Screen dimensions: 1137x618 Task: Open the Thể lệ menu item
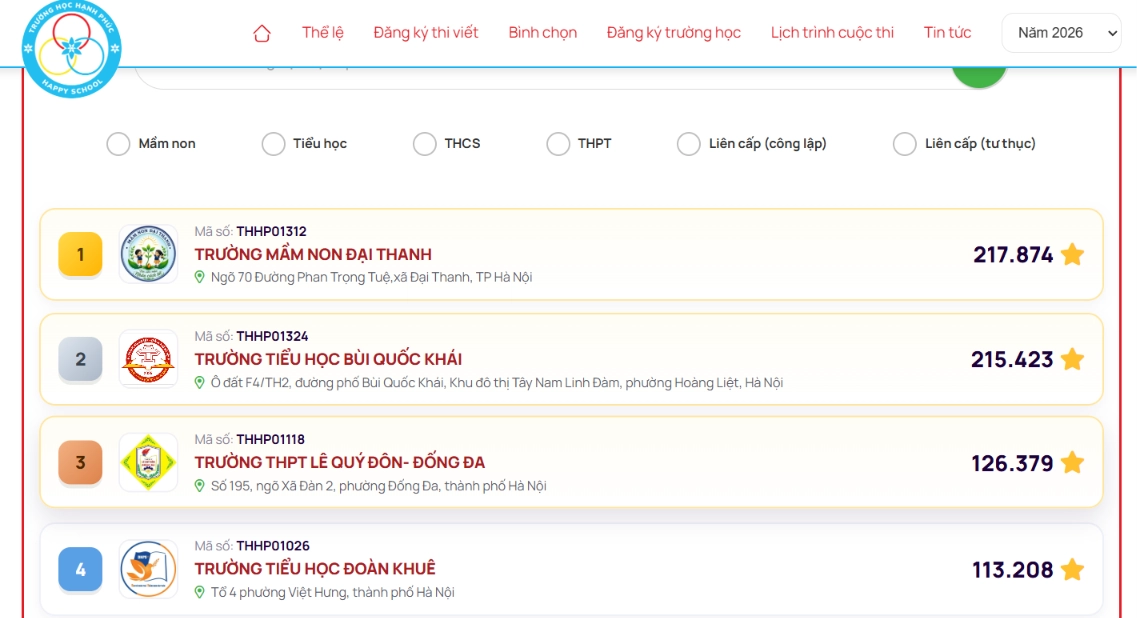[323, 33]
